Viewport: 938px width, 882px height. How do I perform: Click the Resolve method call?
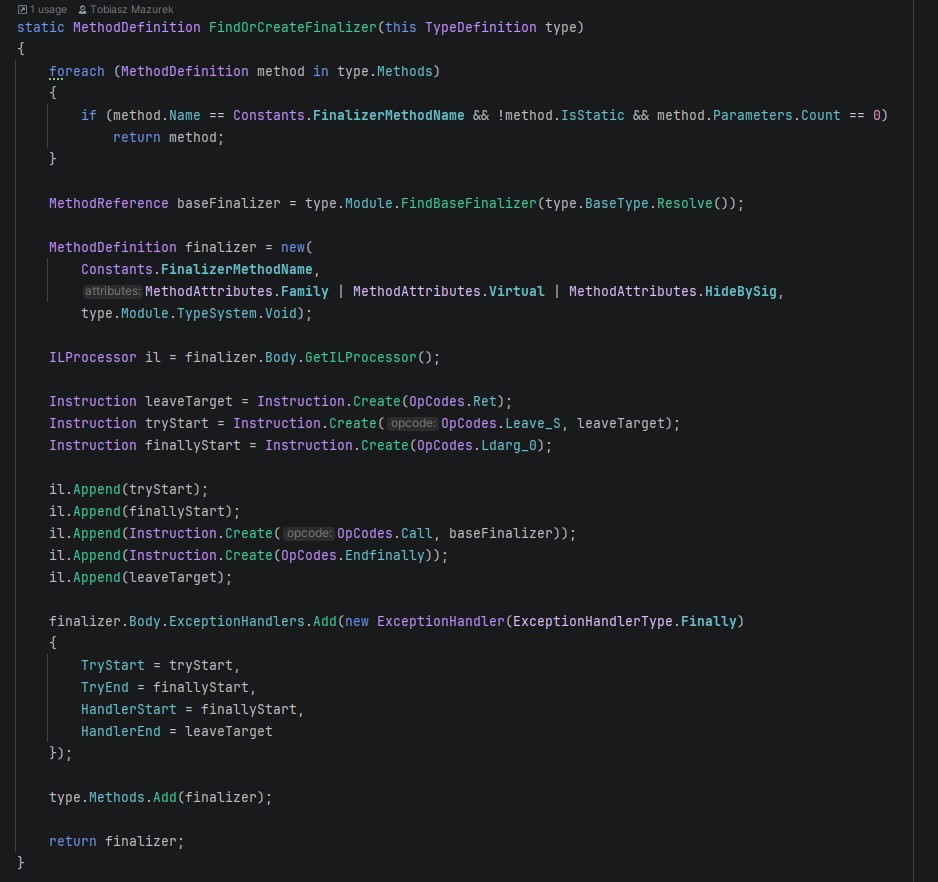[x=684, y=203]
